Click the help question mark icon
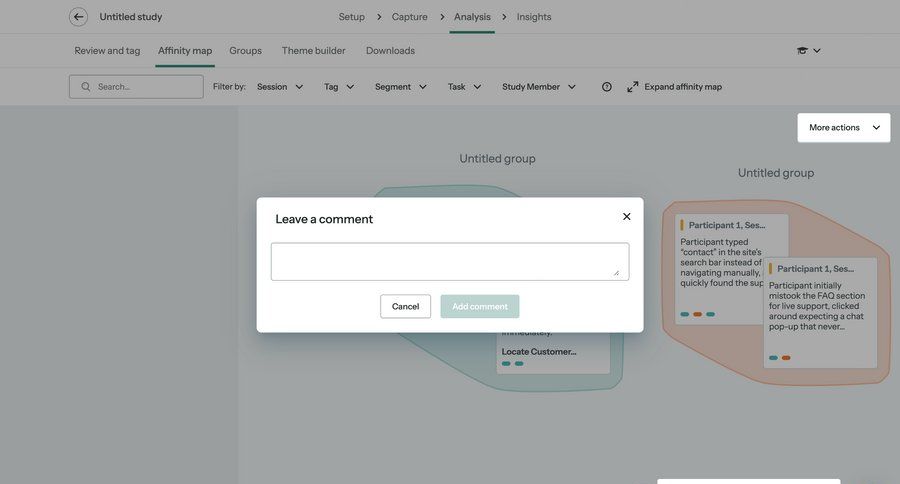900x484 pixels. [x=607, y=87]
